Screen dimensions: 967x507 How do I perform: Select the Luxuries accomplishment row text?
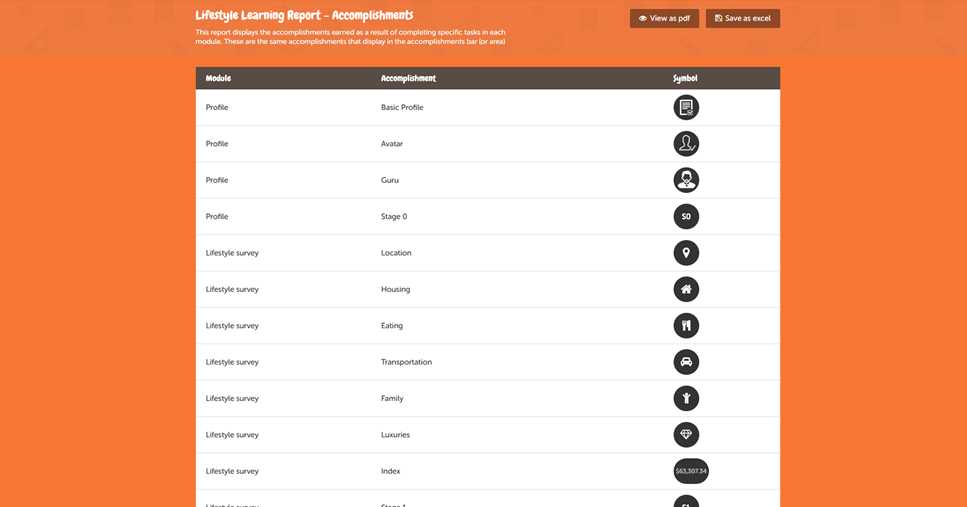pyautogui.click(x=395, y=435)
